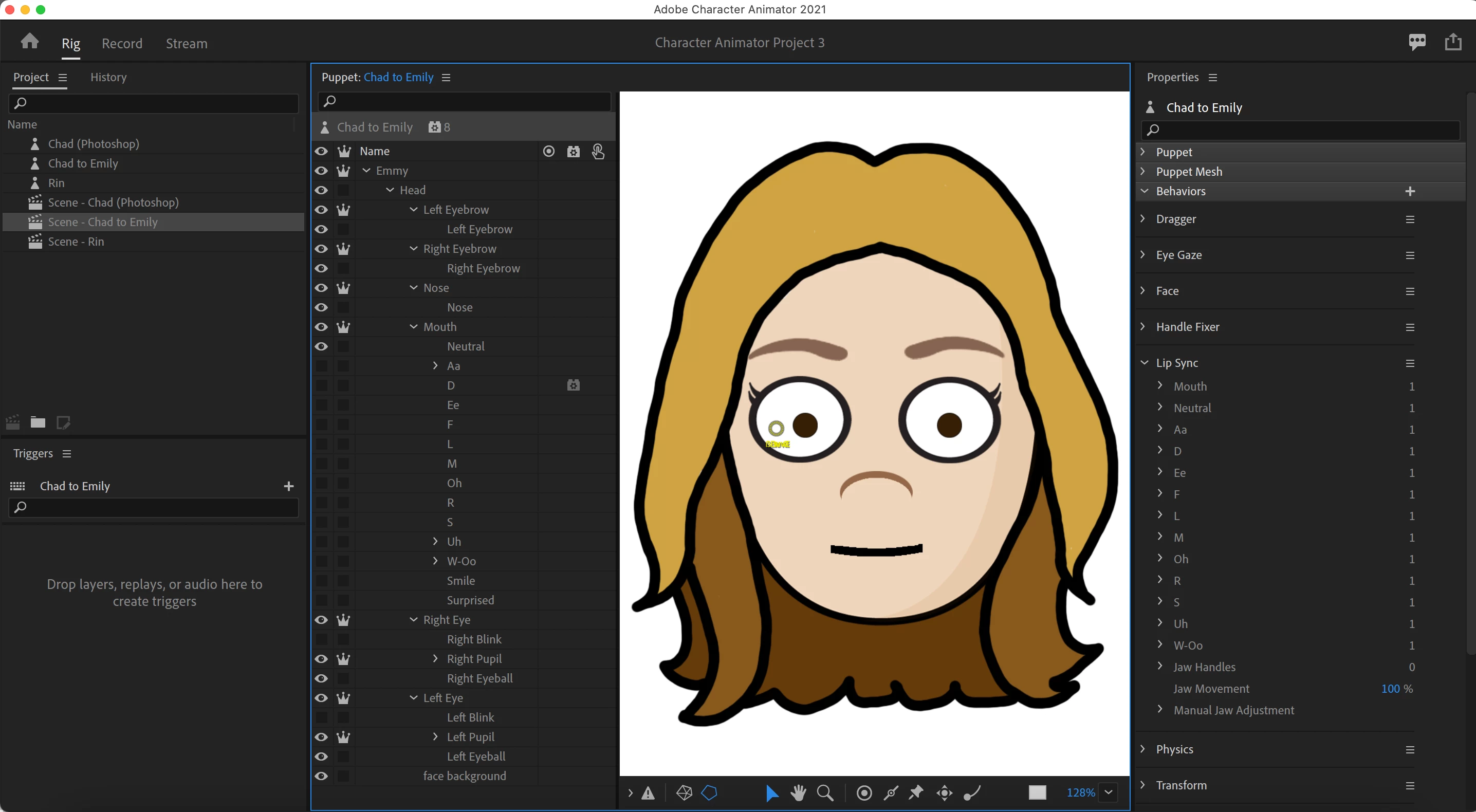Click the Home icon
Viewport: 1476px width, 812px height.
30,41
